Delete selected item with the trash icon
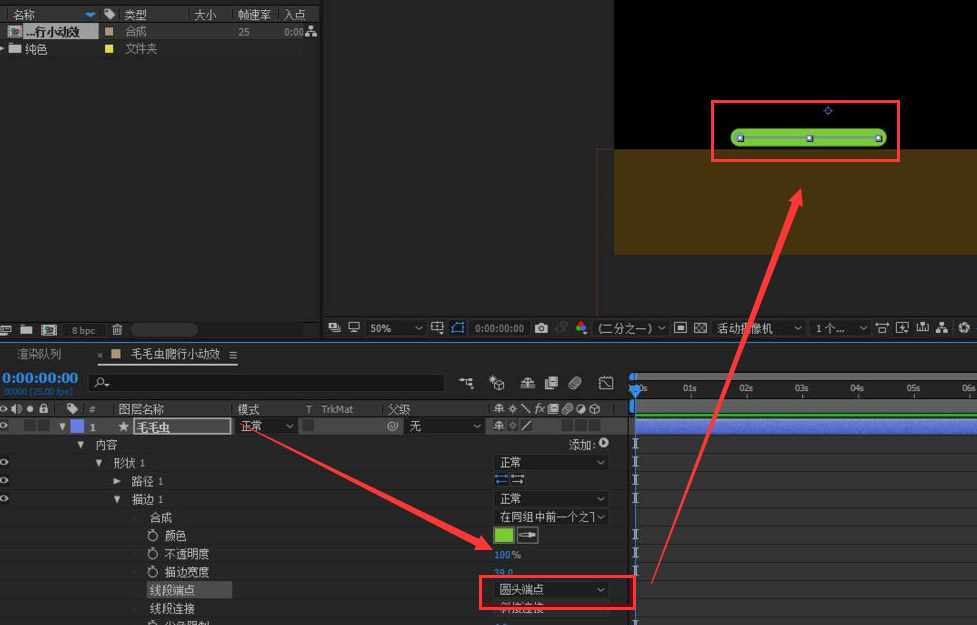Image resolution: width=977 pixels, height=625 pixels. click(x=117, y=330)
